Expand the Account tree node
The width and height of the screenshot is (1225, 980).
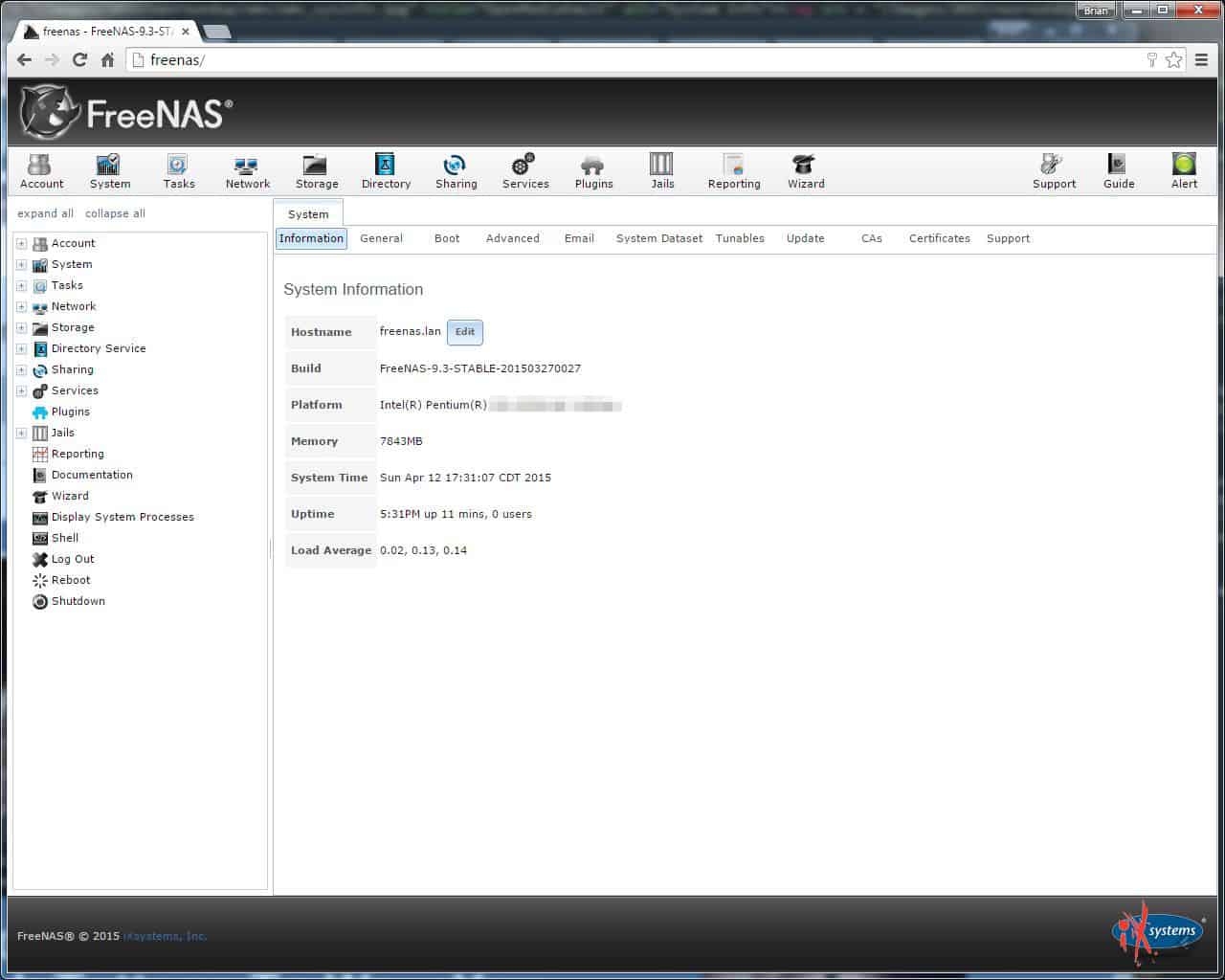point(21,244)
